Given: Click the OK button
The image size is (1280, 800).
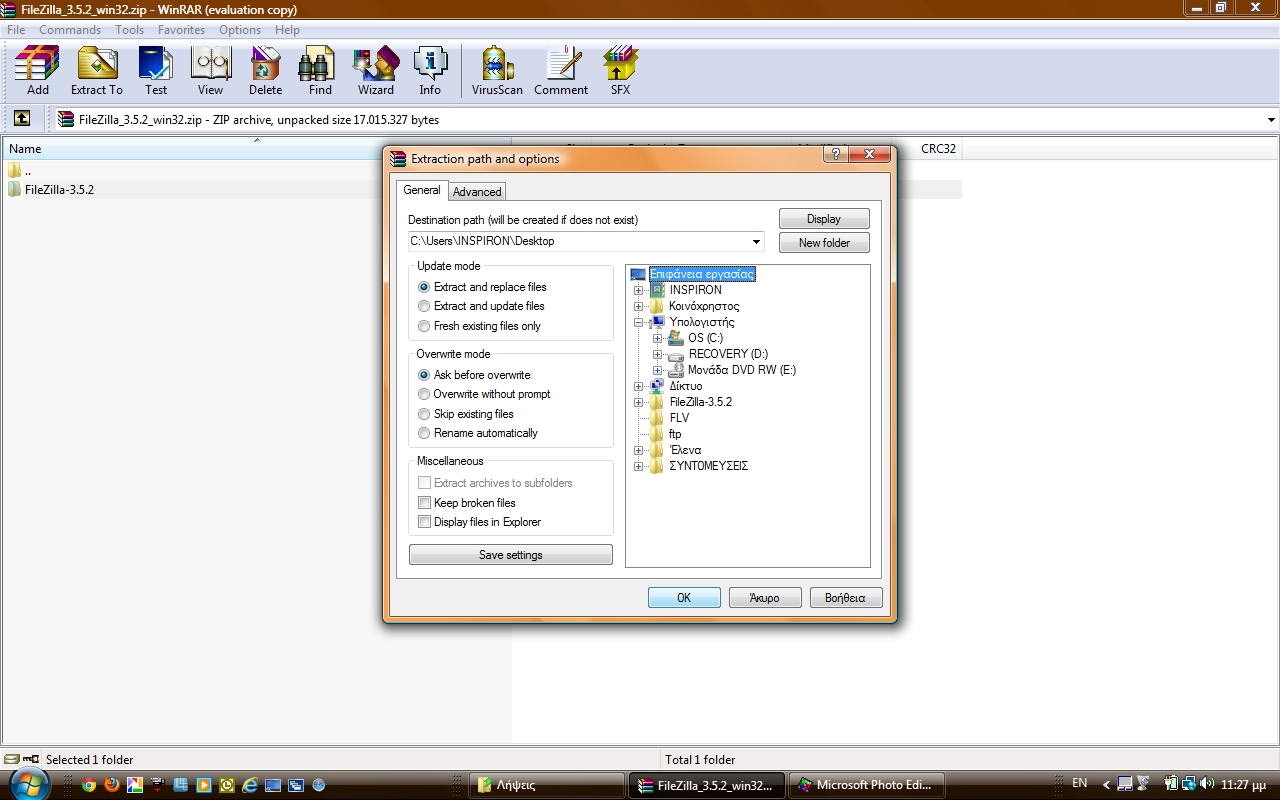Looking at the screenshot, I should click(684, 598).
